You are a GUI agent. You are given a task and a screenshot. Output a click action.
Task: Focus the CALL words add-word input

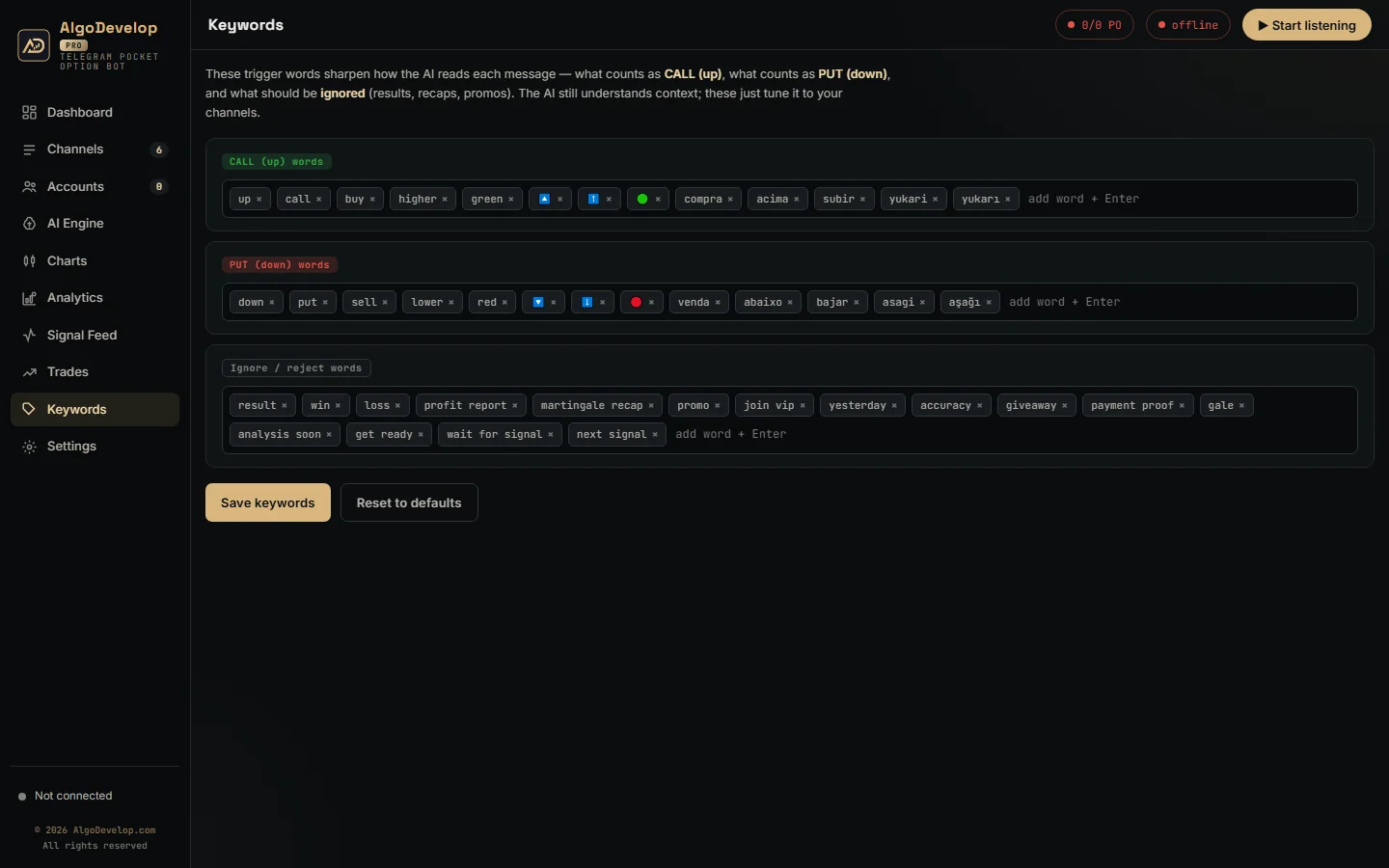coord(1186,200)
